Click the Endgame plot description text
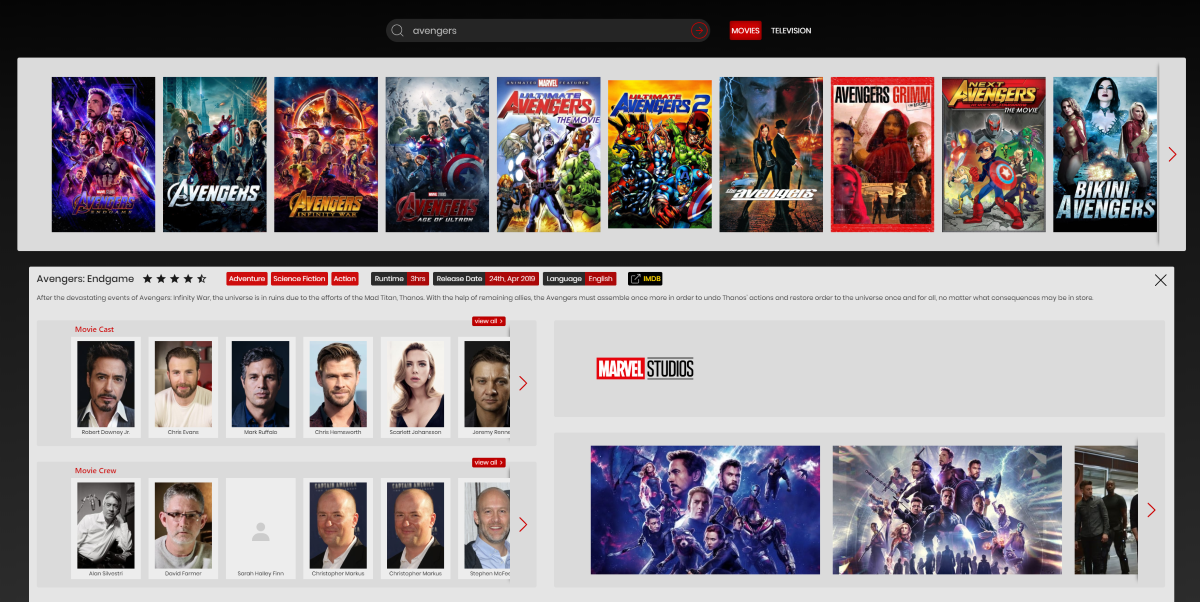 (565, 298)
